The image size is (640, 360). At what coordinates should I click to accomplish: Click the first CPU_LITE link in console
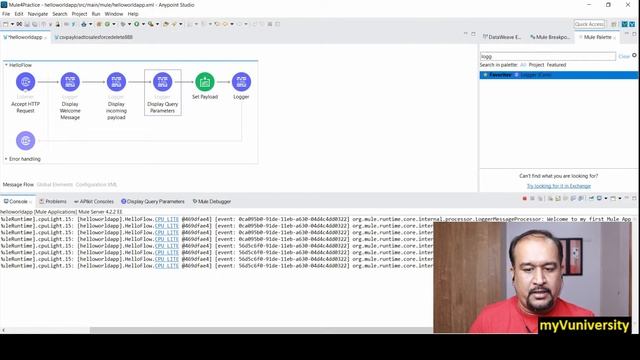coord(167,219)
